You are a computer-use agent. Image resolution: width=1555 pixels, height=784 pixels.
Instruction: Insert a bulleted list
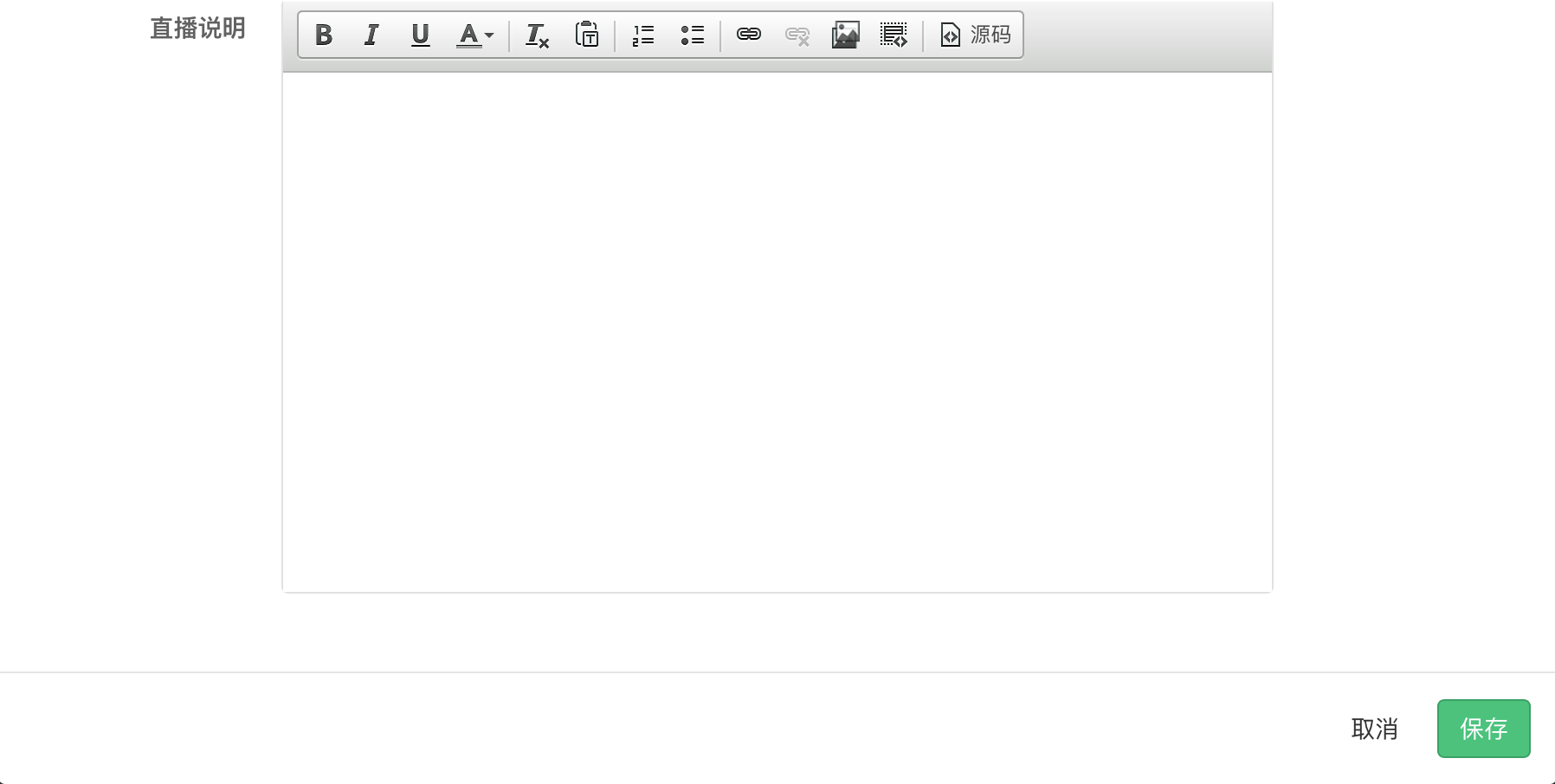692,35
